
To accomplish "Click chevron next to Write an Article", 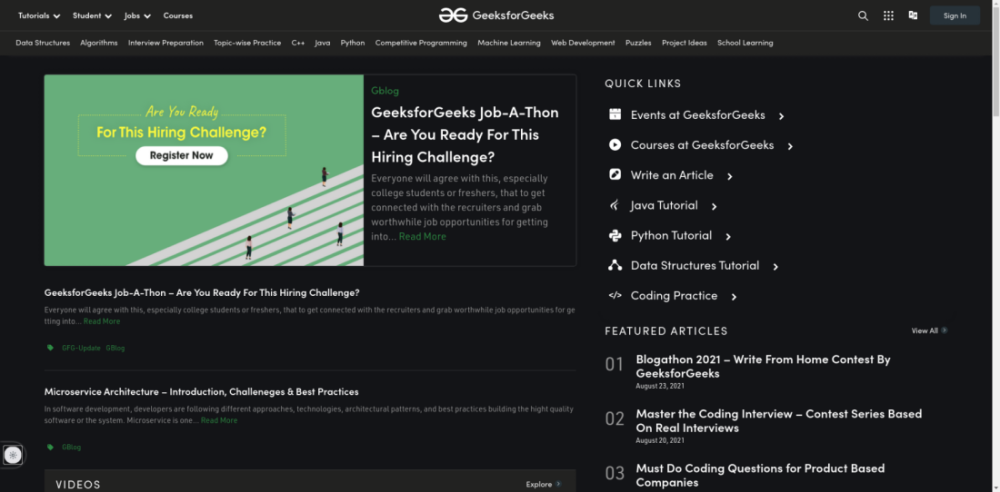I will click(730, 176).
